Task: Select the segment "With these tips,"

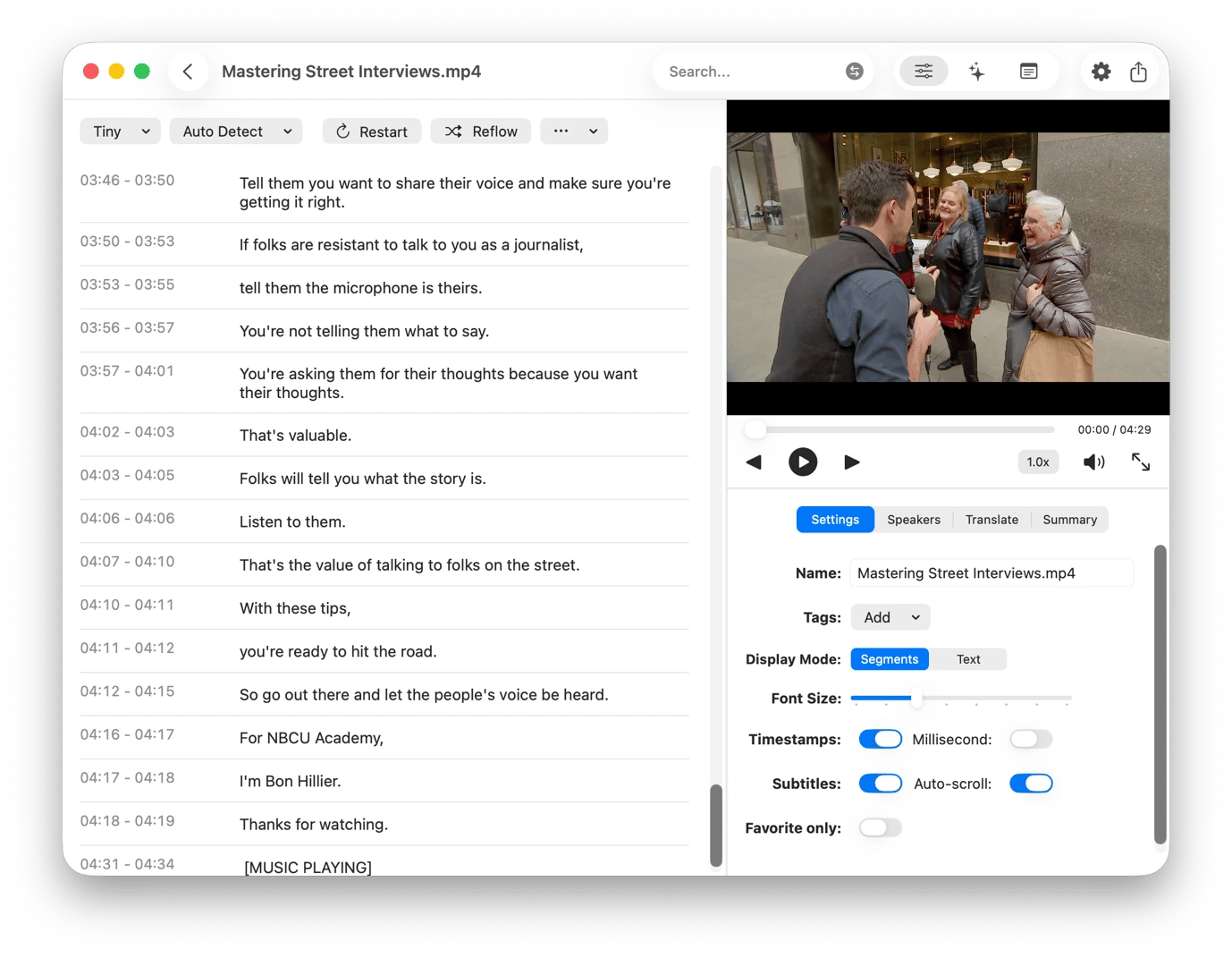Action: tap(295, 608)
